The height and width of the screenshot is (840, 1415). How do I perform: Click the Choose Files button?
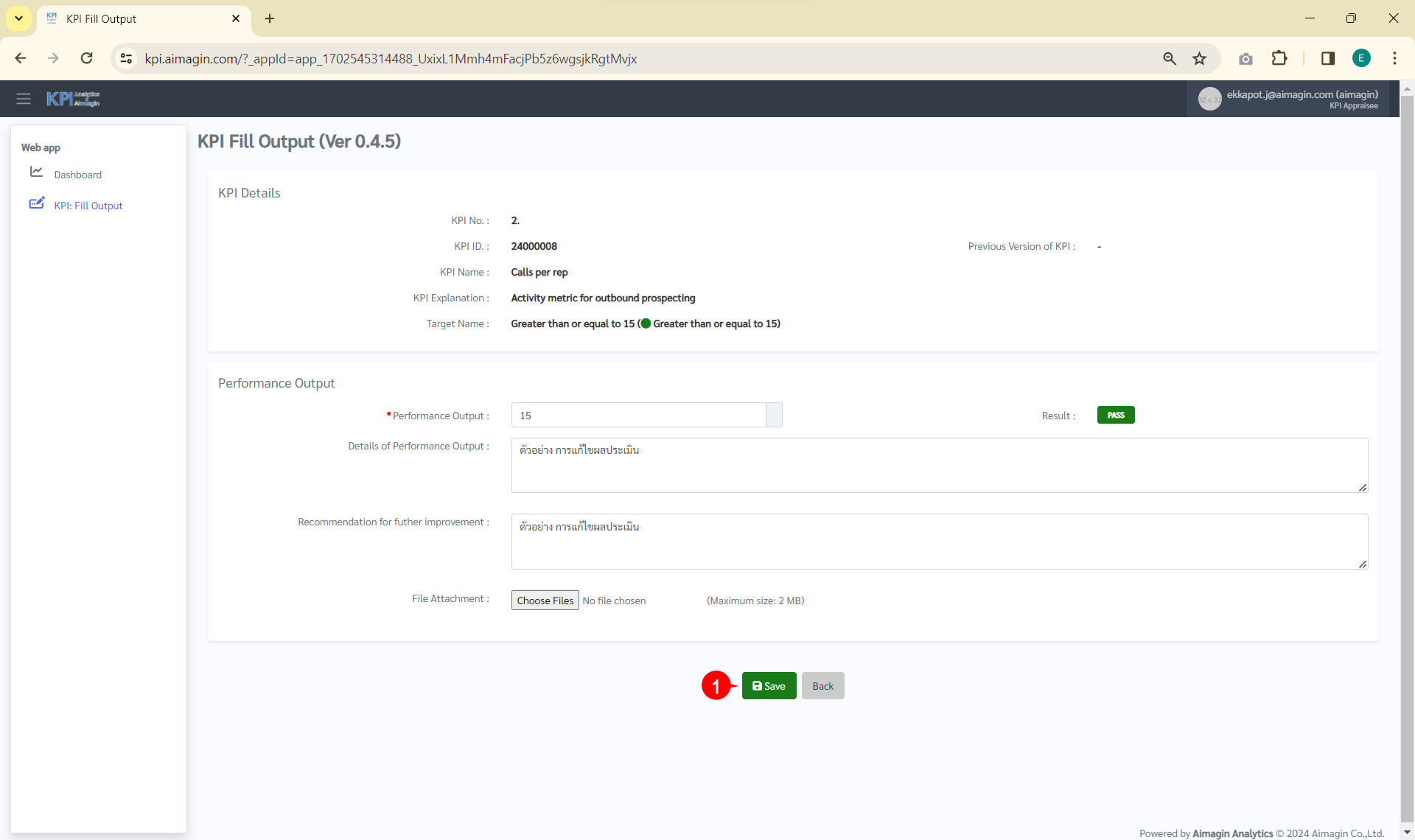click(x=545, y=601)
